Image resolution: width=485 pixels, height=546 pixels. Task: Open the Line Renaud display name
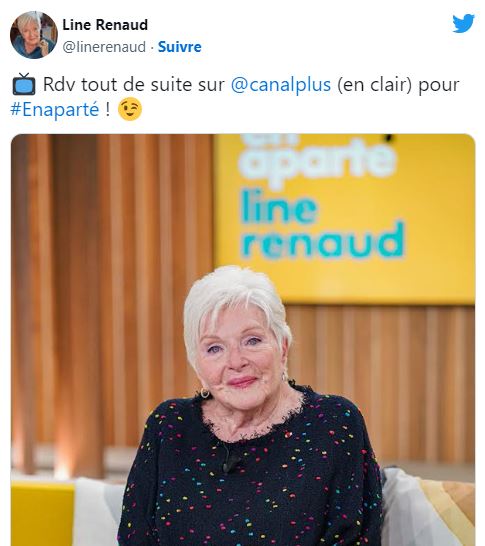105,25
